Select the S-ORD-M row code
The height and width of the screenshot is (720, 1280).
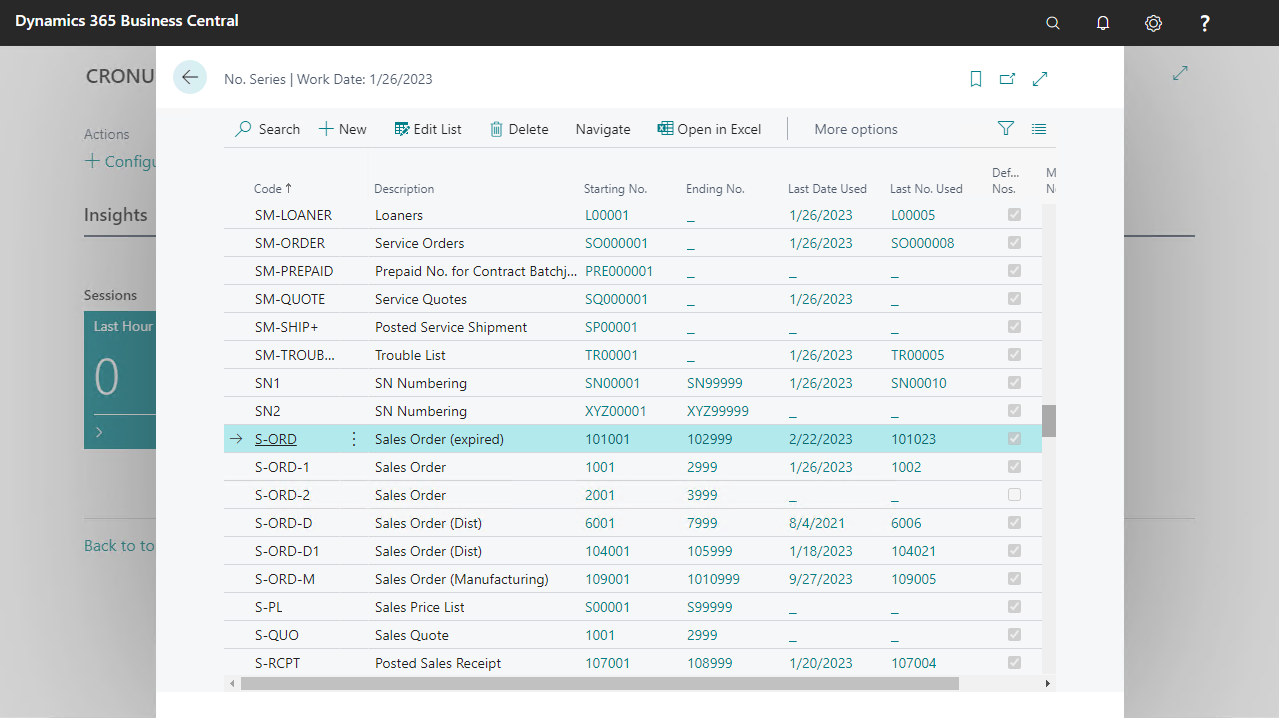click(x=285, y=579)
